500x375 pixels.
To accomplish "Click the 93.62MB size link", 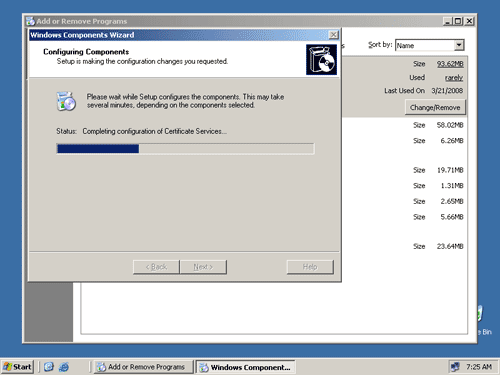I will (450, 64).
